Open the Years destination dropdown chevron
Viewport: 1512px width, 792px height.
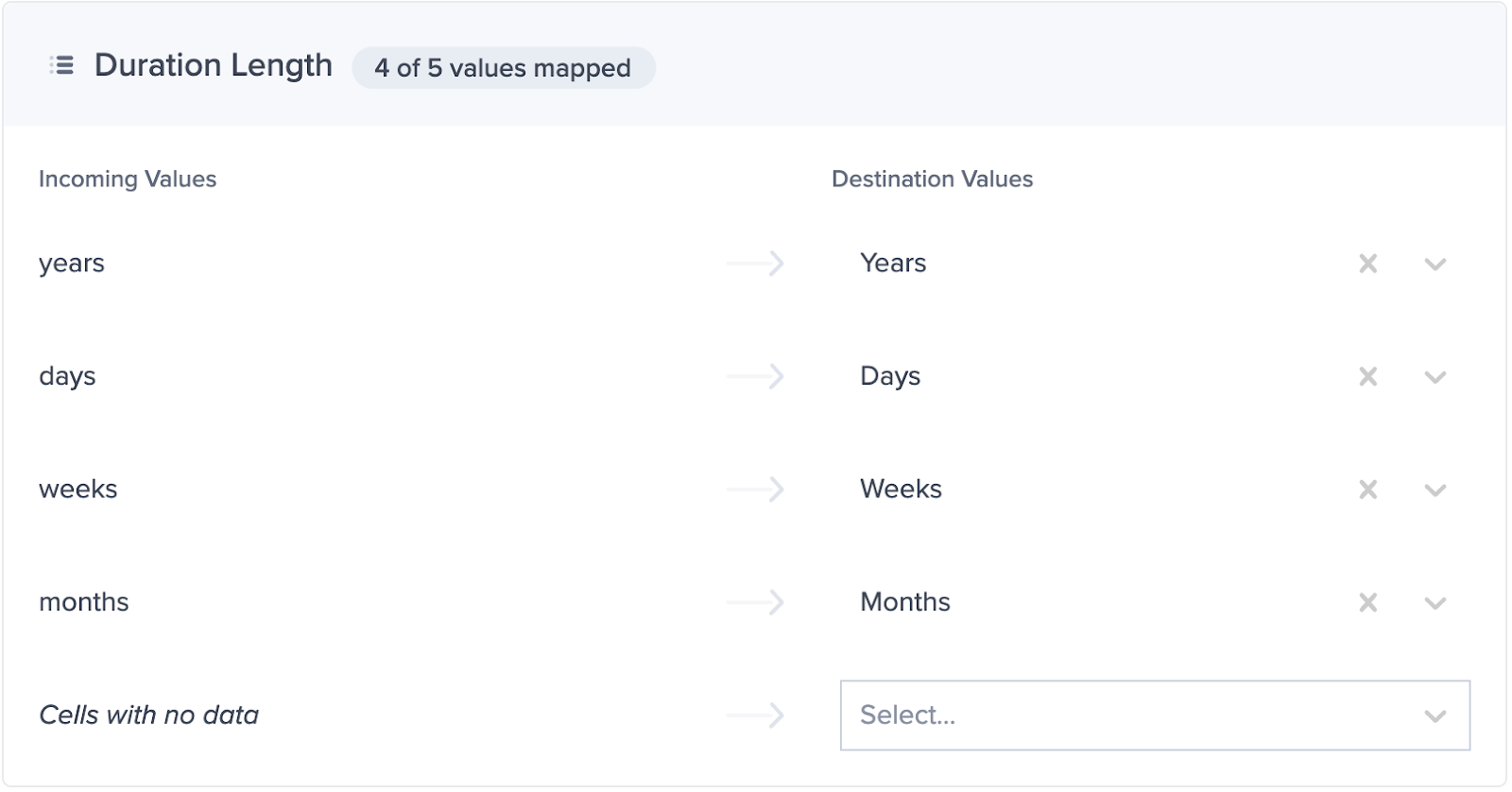1434,264
